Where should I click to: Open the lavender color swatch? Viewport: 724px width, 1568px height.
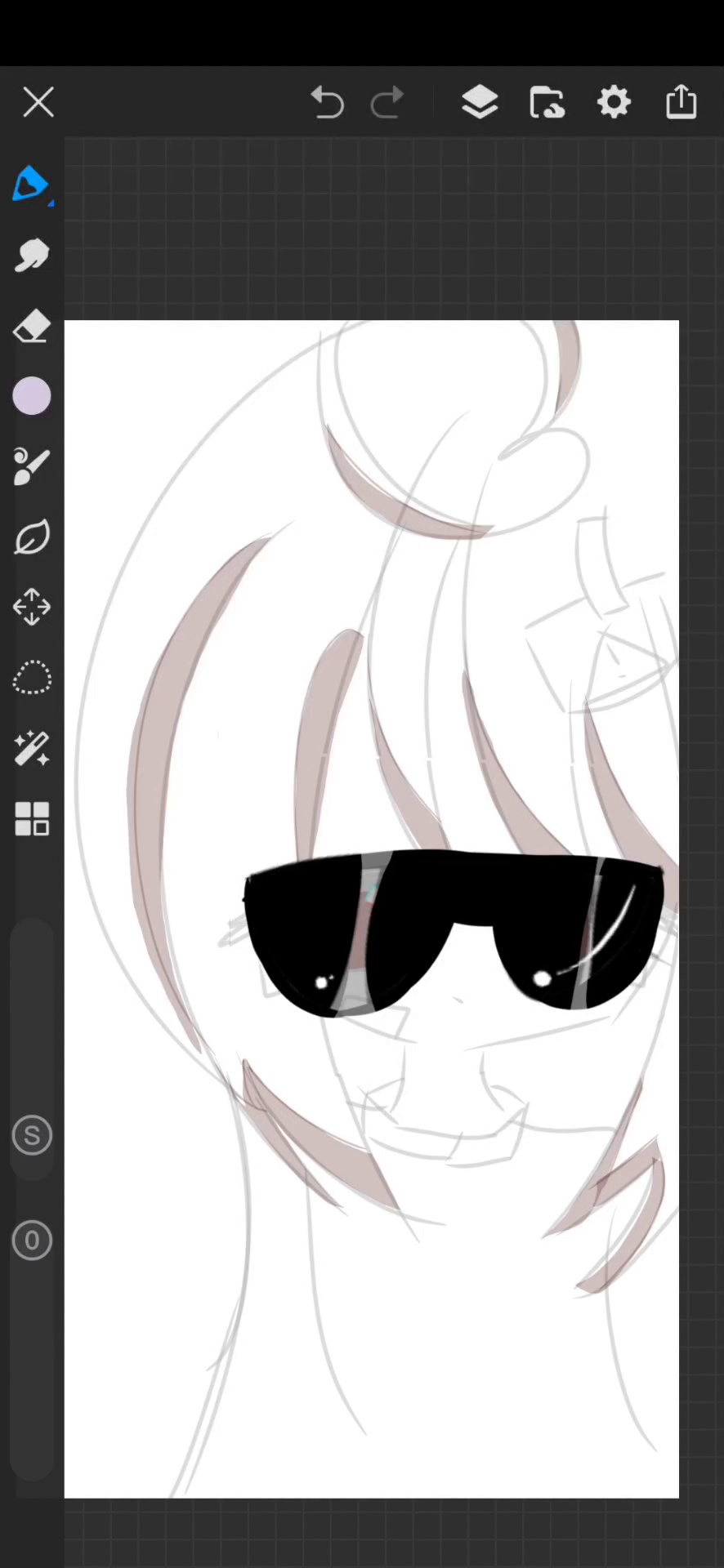tap(32, 397)
